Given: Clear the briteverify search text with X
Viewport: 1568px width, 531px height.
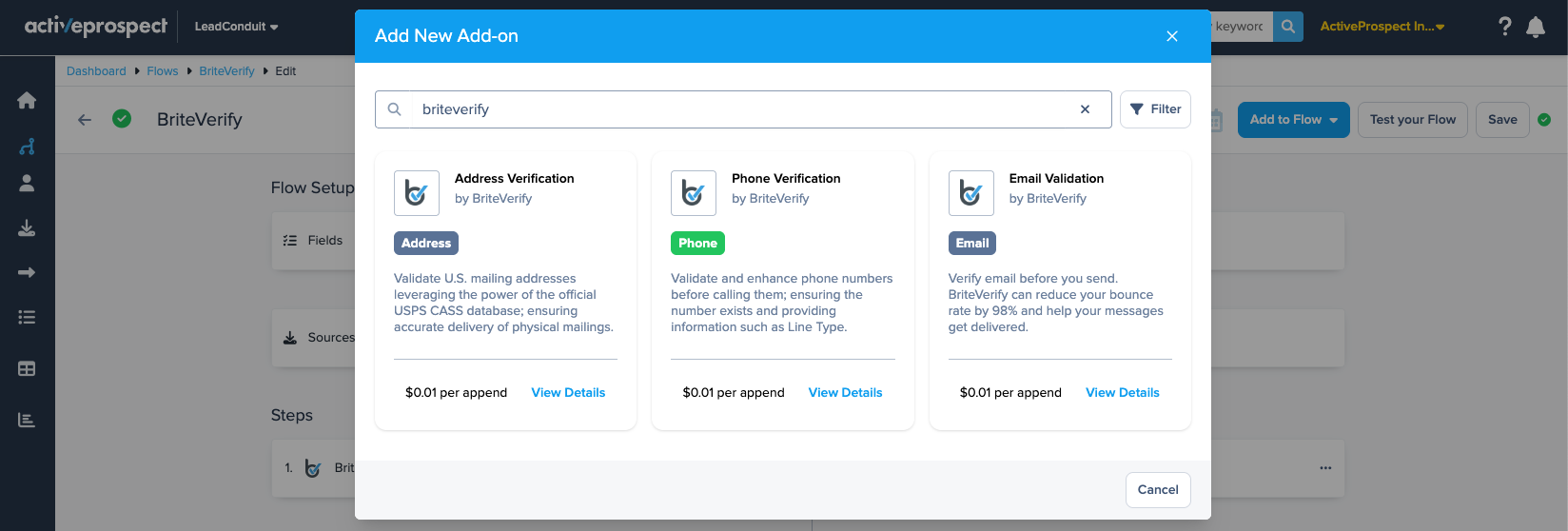Looking at the screenshot, I should 1085,109.
